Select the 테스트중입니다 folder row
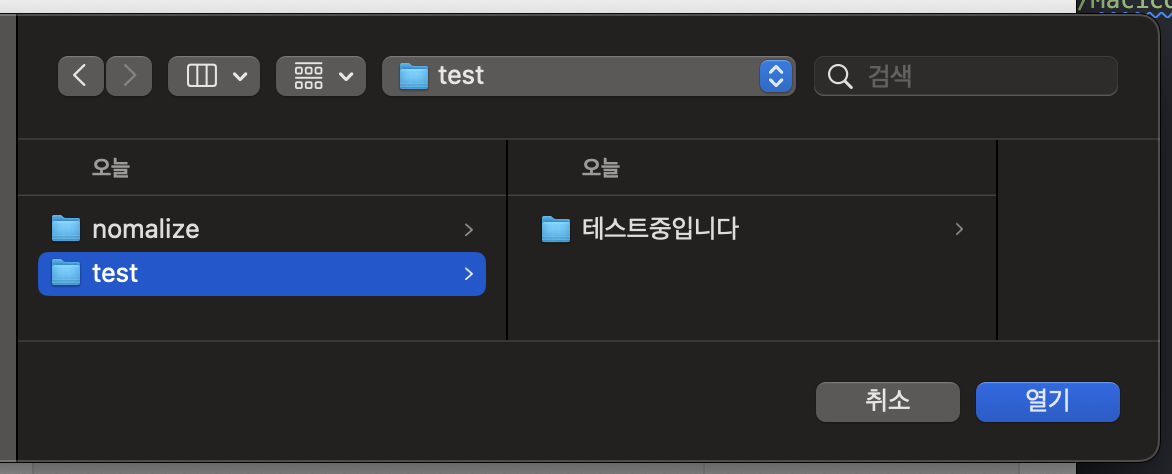This screenshot has height=474, width=1172. click(x=750, y=229)
